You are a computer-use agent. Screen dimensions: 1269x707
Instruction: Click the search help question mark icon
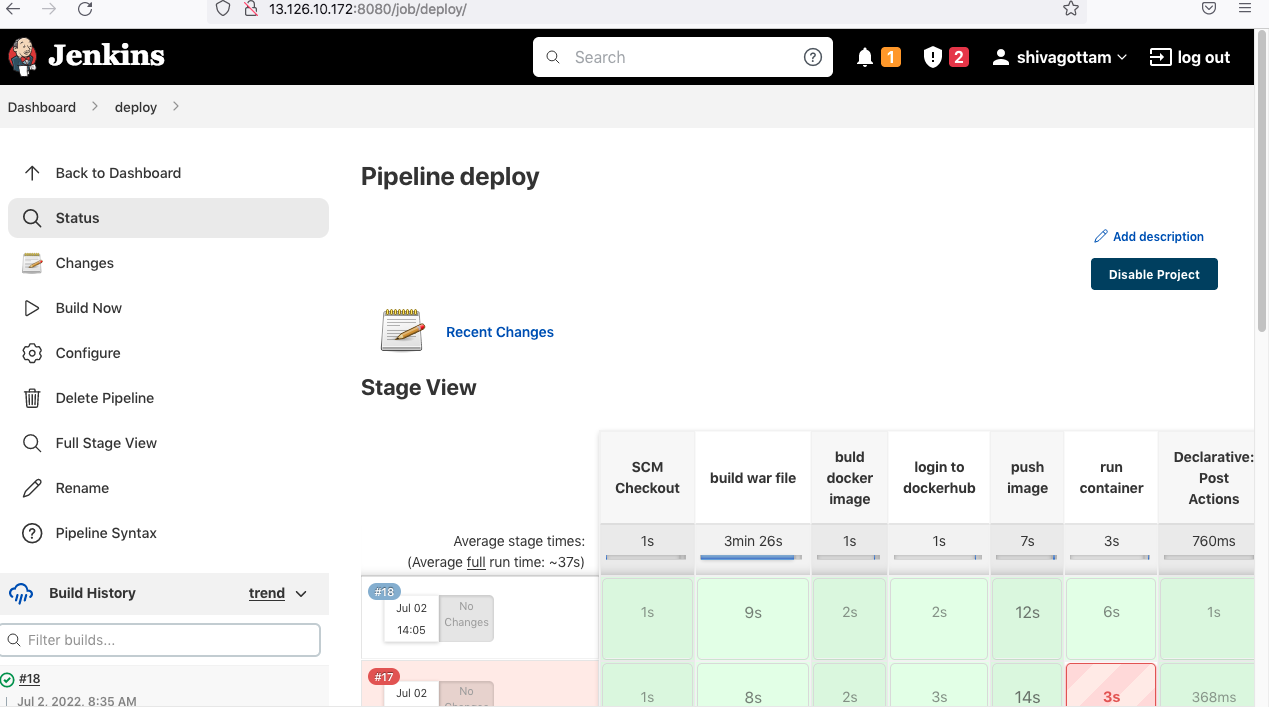coord(813,57)
